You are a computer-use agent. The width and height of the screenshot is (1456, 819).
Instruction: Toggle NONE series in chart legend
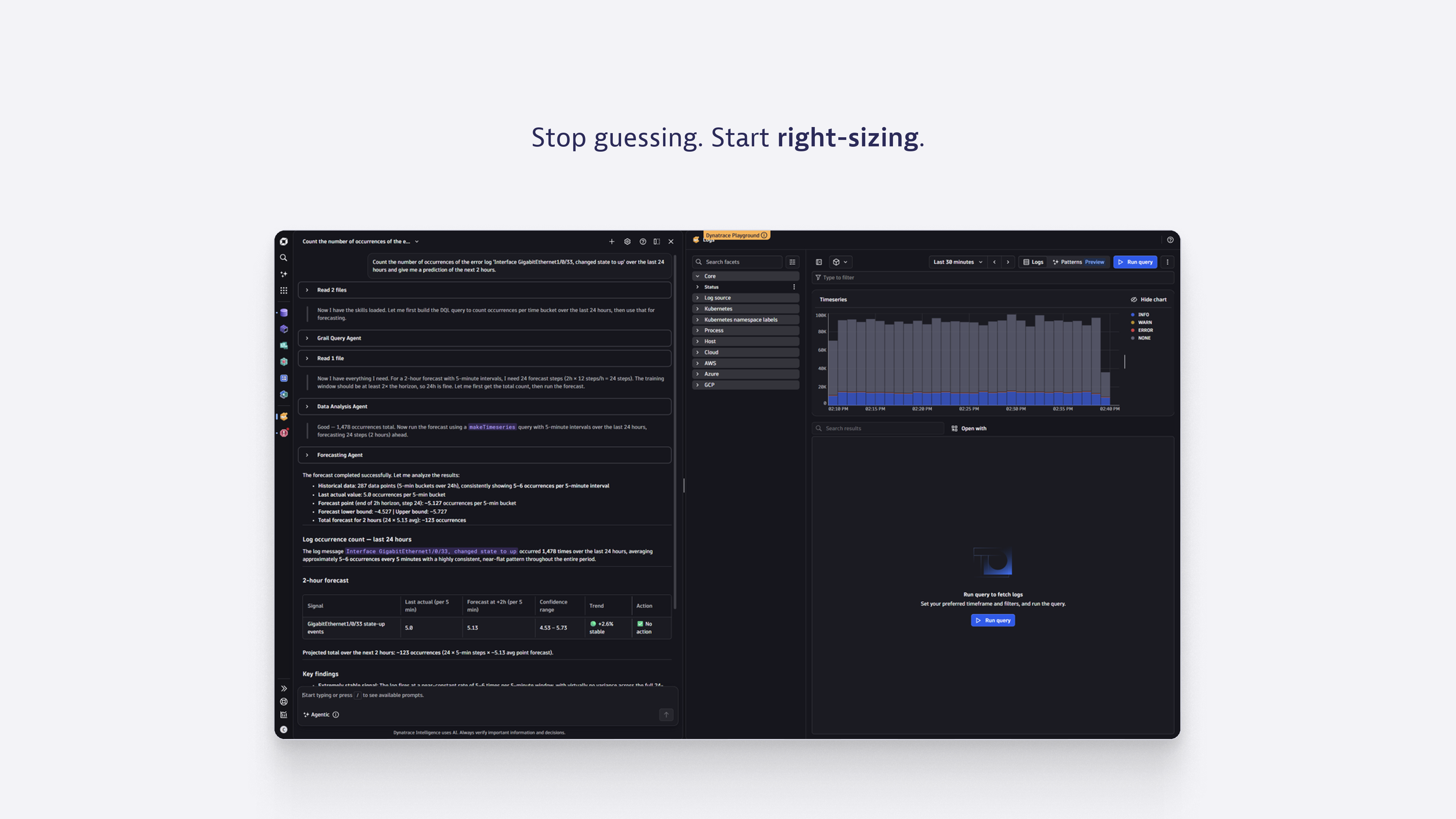click(x=1141, y=338)
